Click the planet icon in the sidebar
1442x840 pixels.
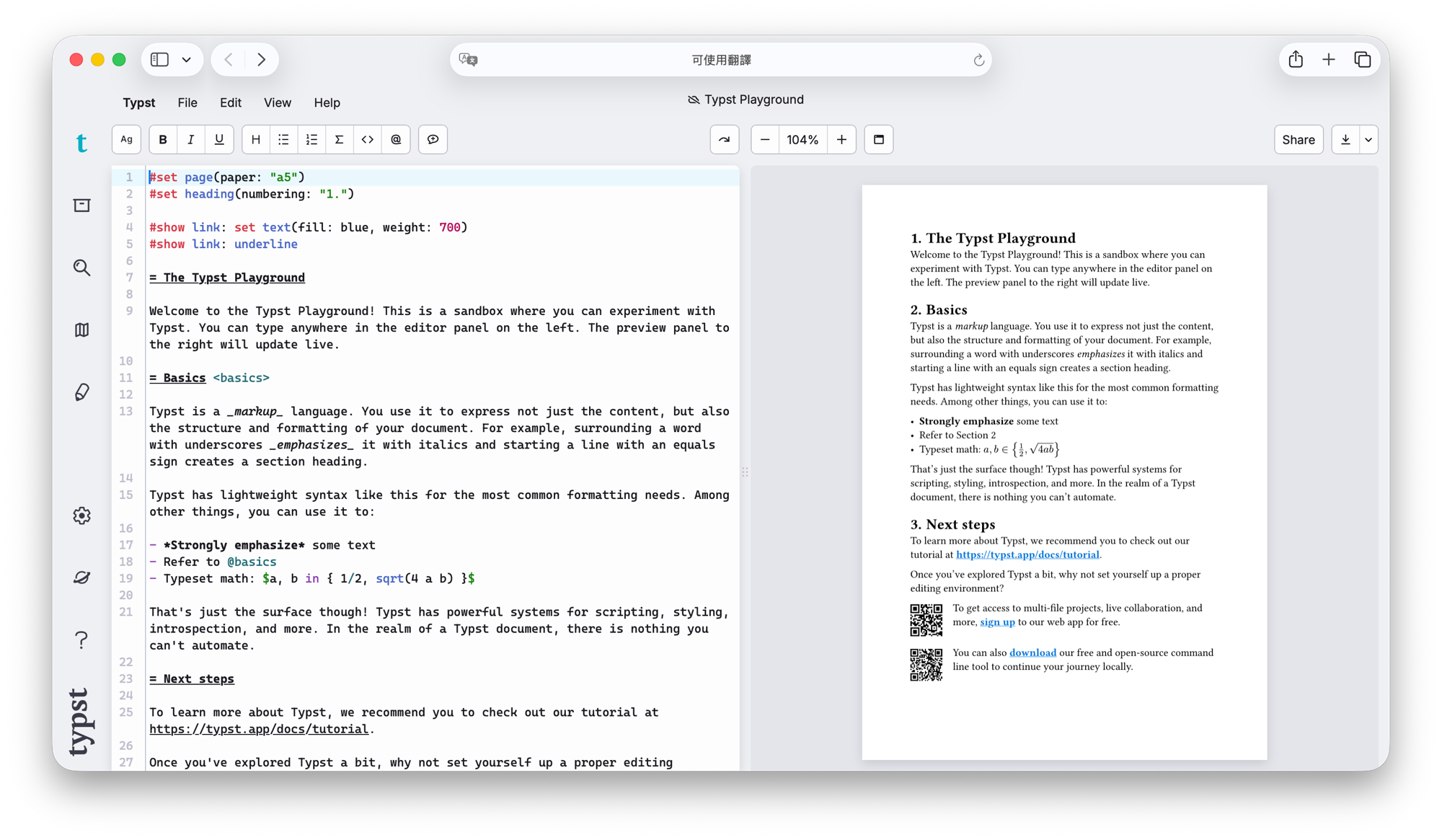click(81, 578)
